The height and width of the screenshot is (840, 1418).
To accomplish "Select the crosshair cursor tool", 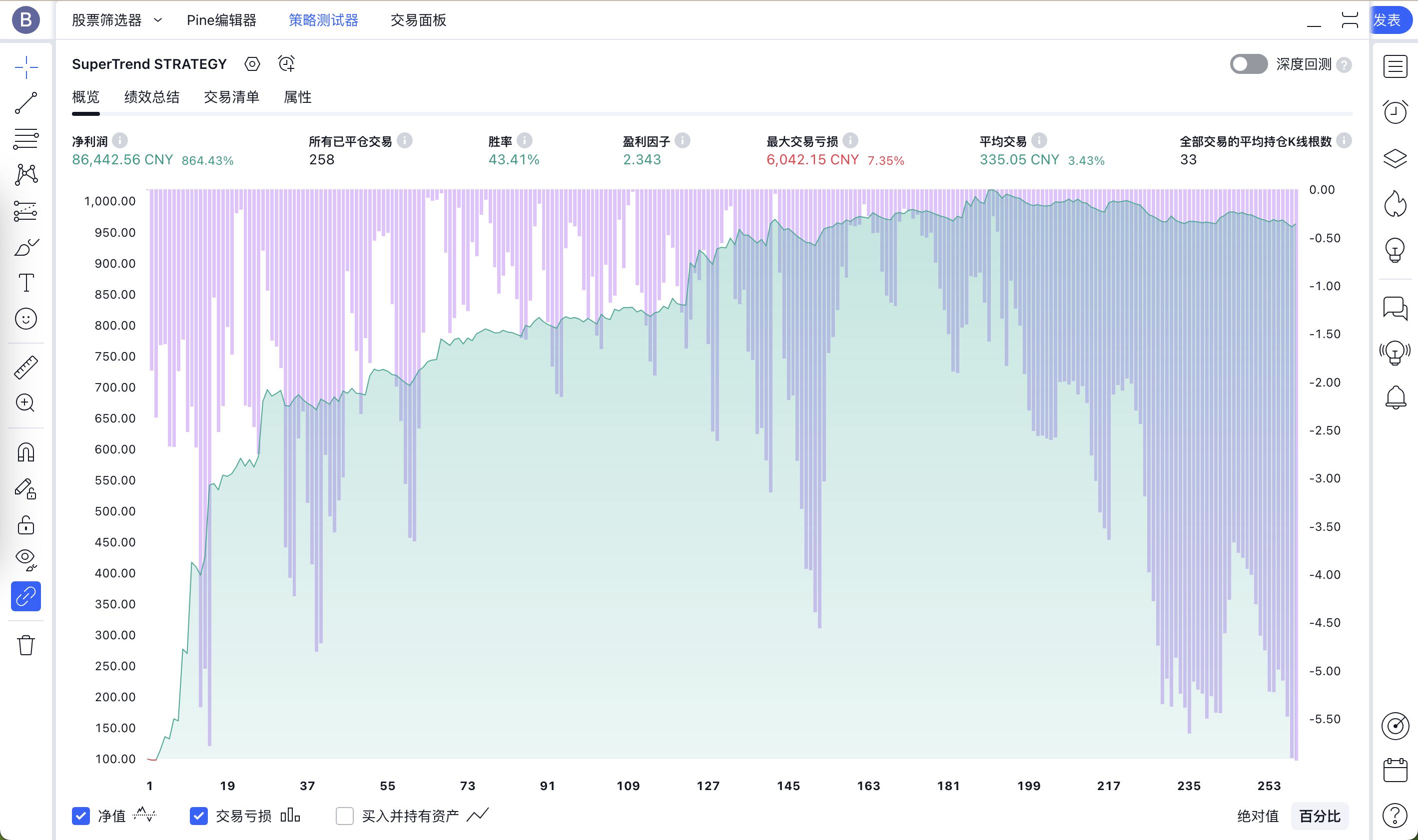I will 26,67.
